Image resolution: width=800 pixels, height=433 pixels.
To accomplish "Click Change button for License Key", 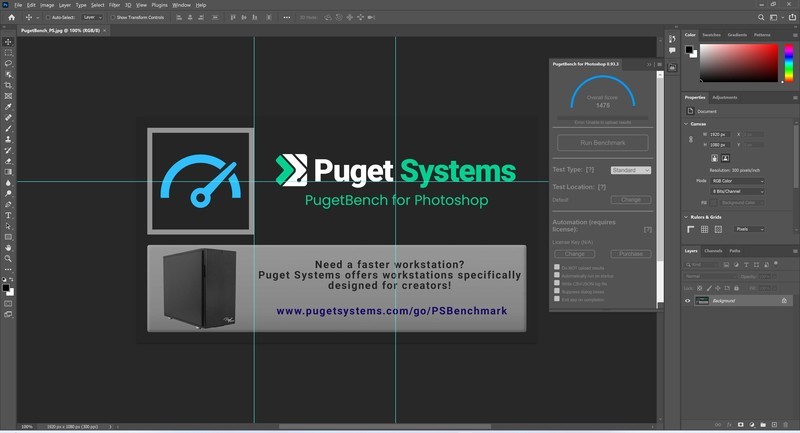I will click(x=574, y=254).
